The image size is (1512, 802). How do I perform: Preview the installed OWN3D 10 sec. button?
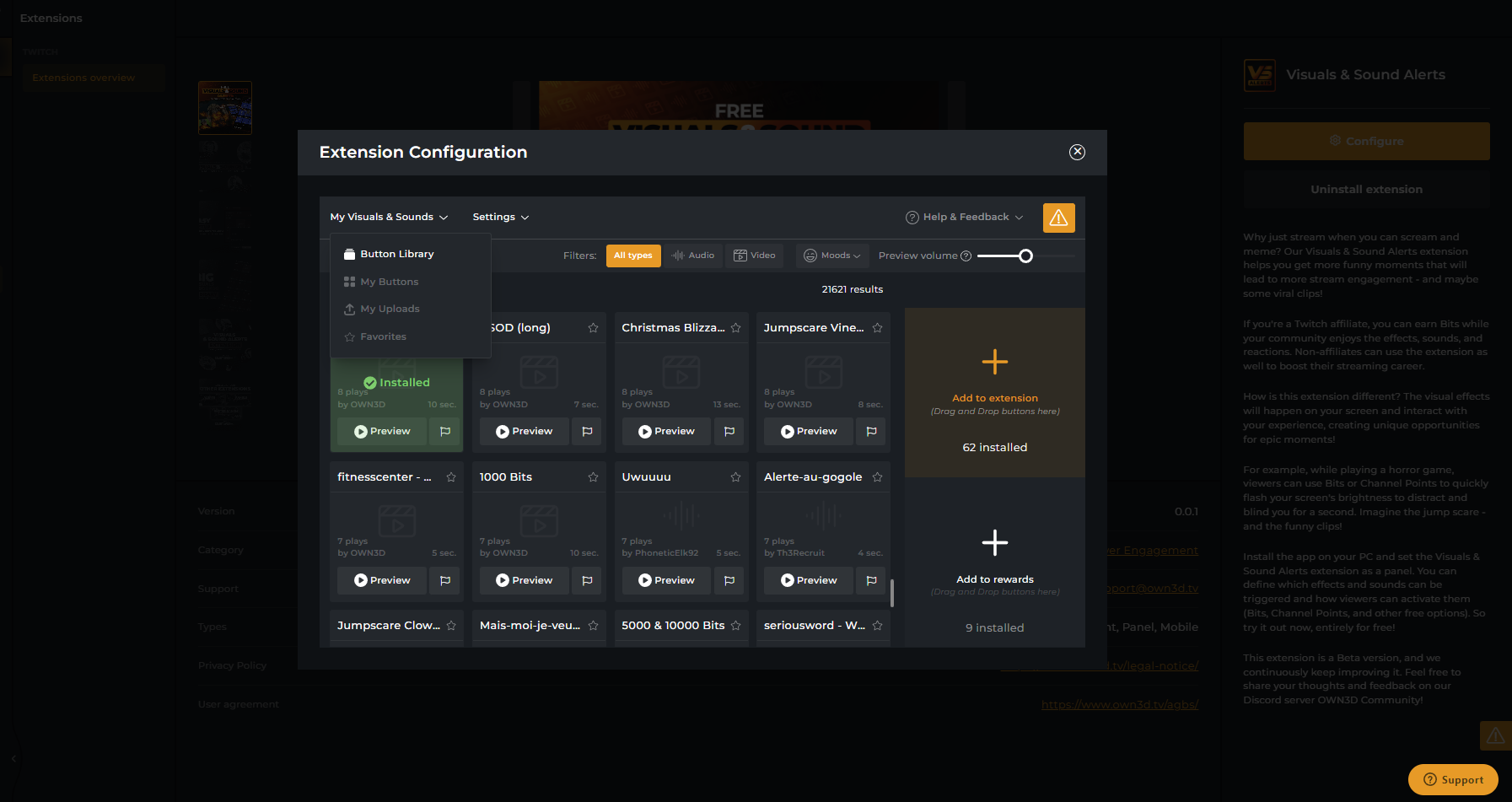coord(382,431)
